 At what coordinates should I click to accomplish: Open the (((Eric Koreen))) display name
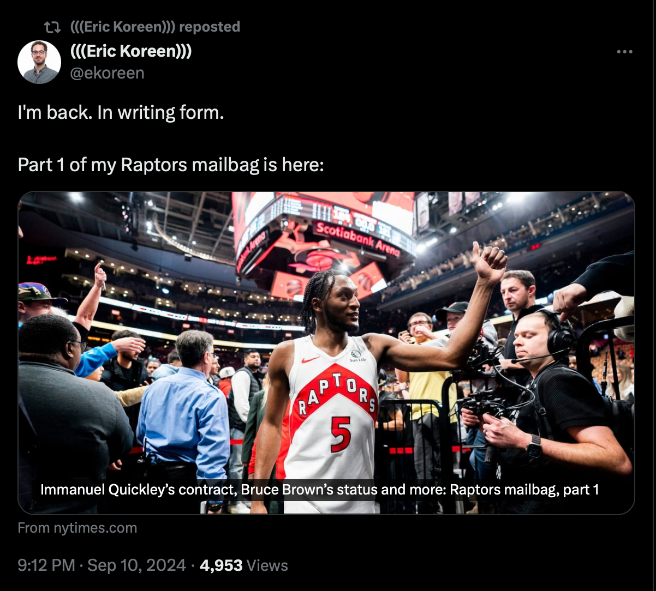131,52
